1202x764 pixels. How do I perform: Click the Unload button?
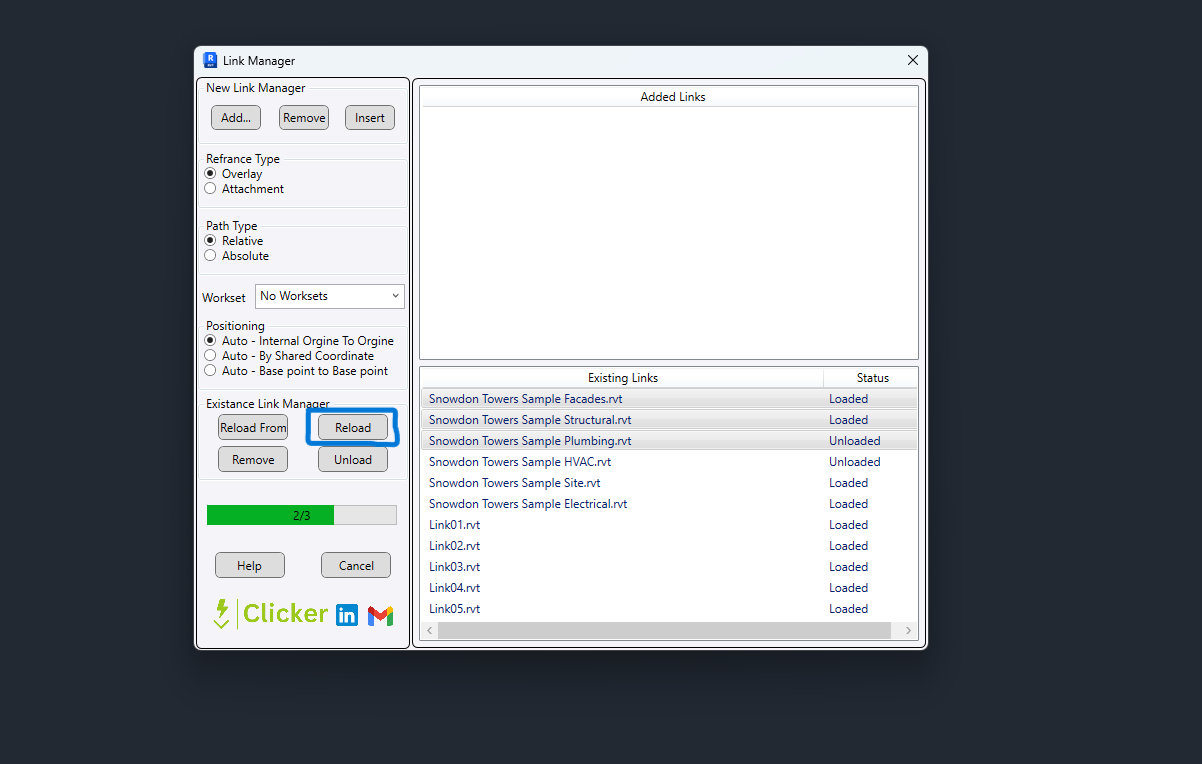click(353, 460)
